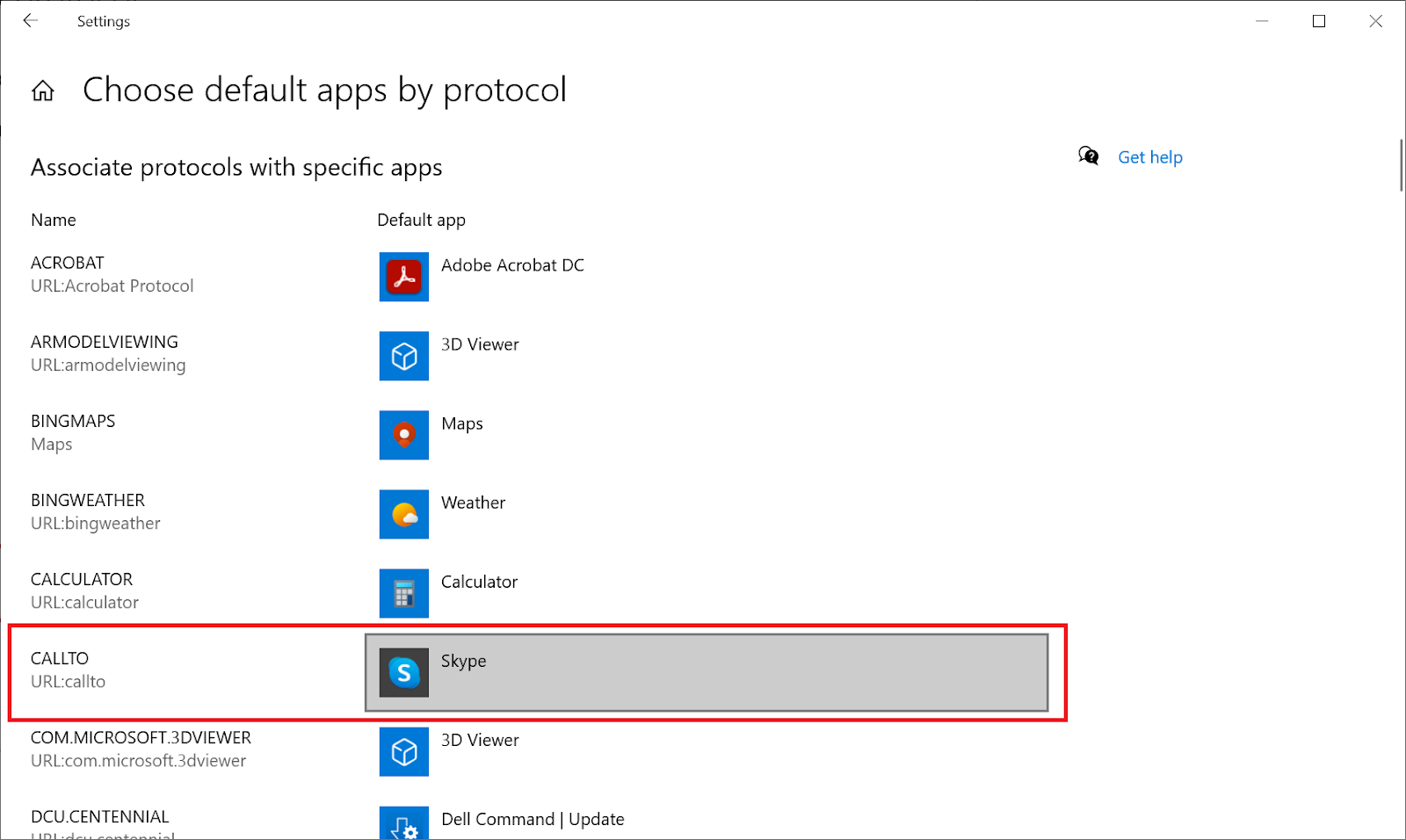This screenshot has width=1406, height=840.
Task: Click 3D Viewer icon for ARMODELVIEWING protocol
Action: (x=404, y=356)
